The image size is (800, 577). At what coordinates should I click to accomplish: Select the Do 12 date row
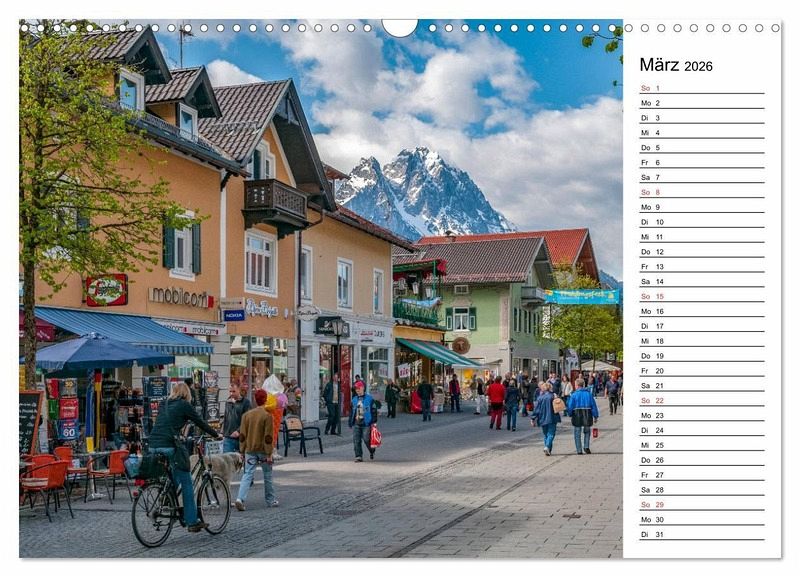(x=702, y=252)
